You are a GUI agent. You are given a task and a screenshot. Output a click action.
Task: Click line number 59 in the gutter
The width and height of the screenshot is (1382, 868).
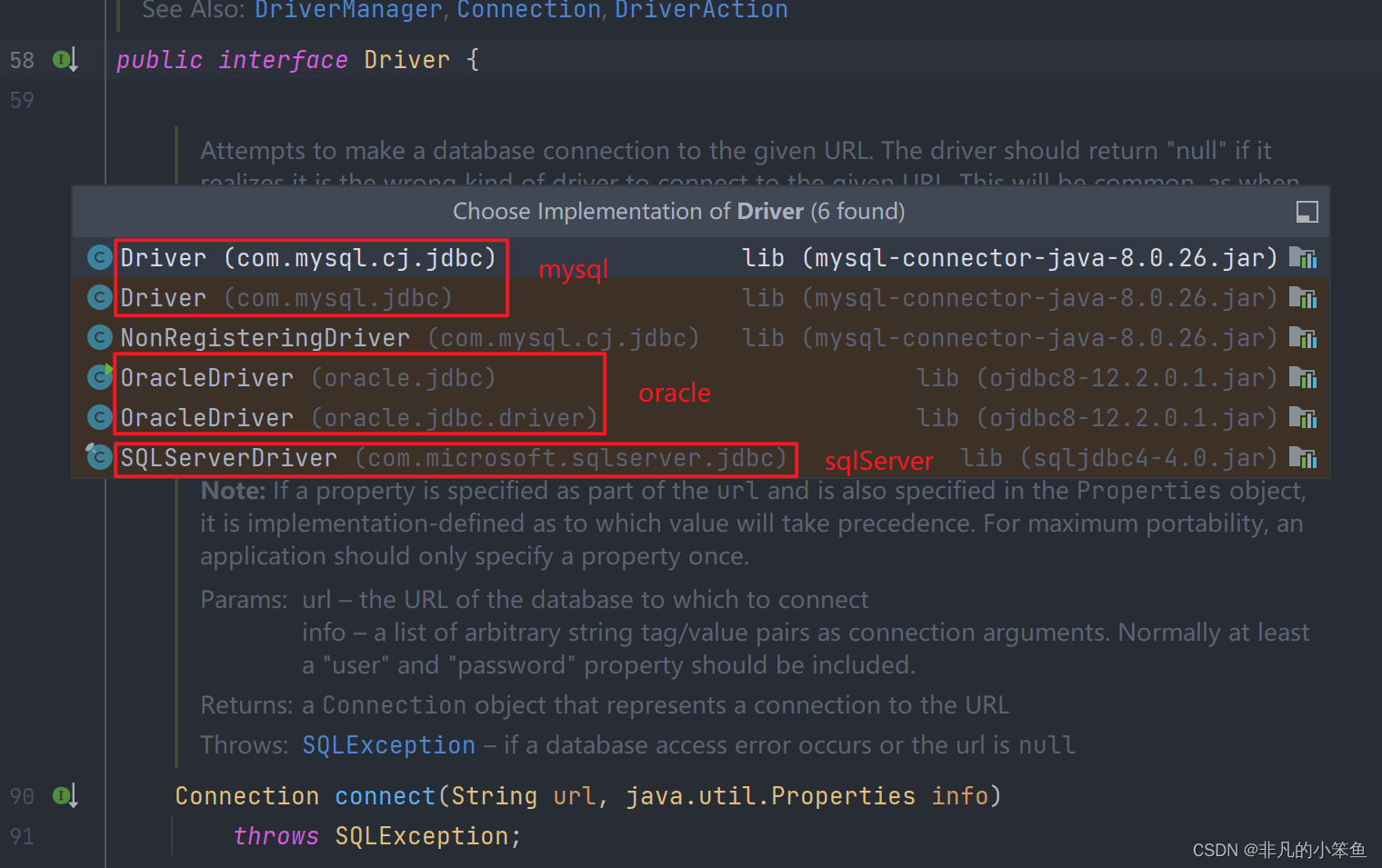point(22,100)
